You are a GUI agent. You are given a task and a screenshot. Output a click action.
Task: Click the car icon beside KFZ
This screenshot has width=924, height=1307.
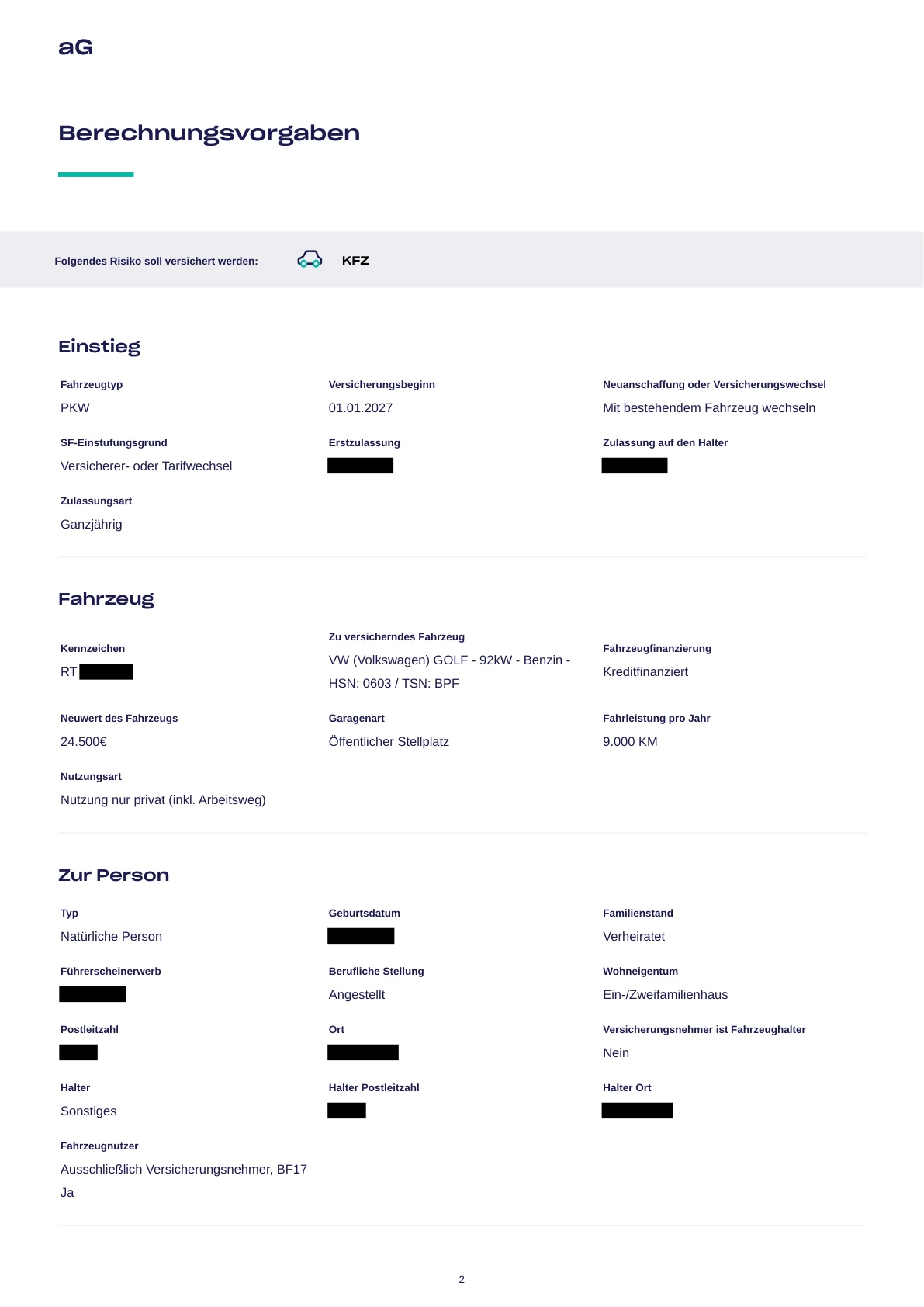tap(310, 260)
